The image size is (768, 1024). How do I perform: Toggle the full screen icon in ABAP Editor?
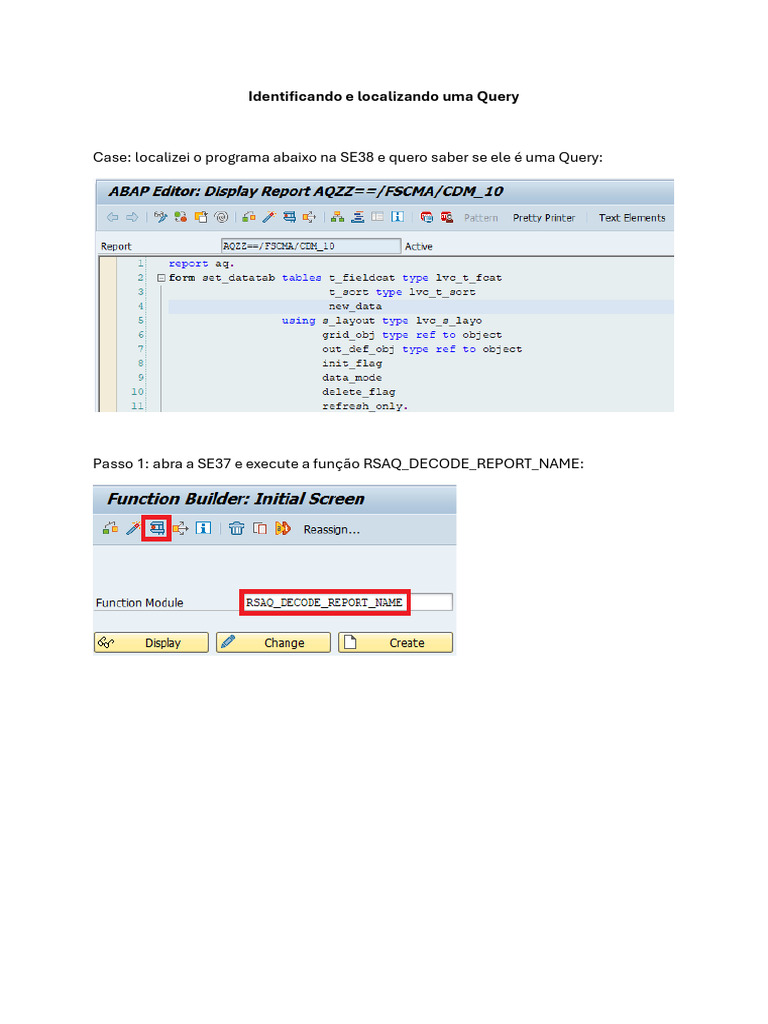click(377, 216)
